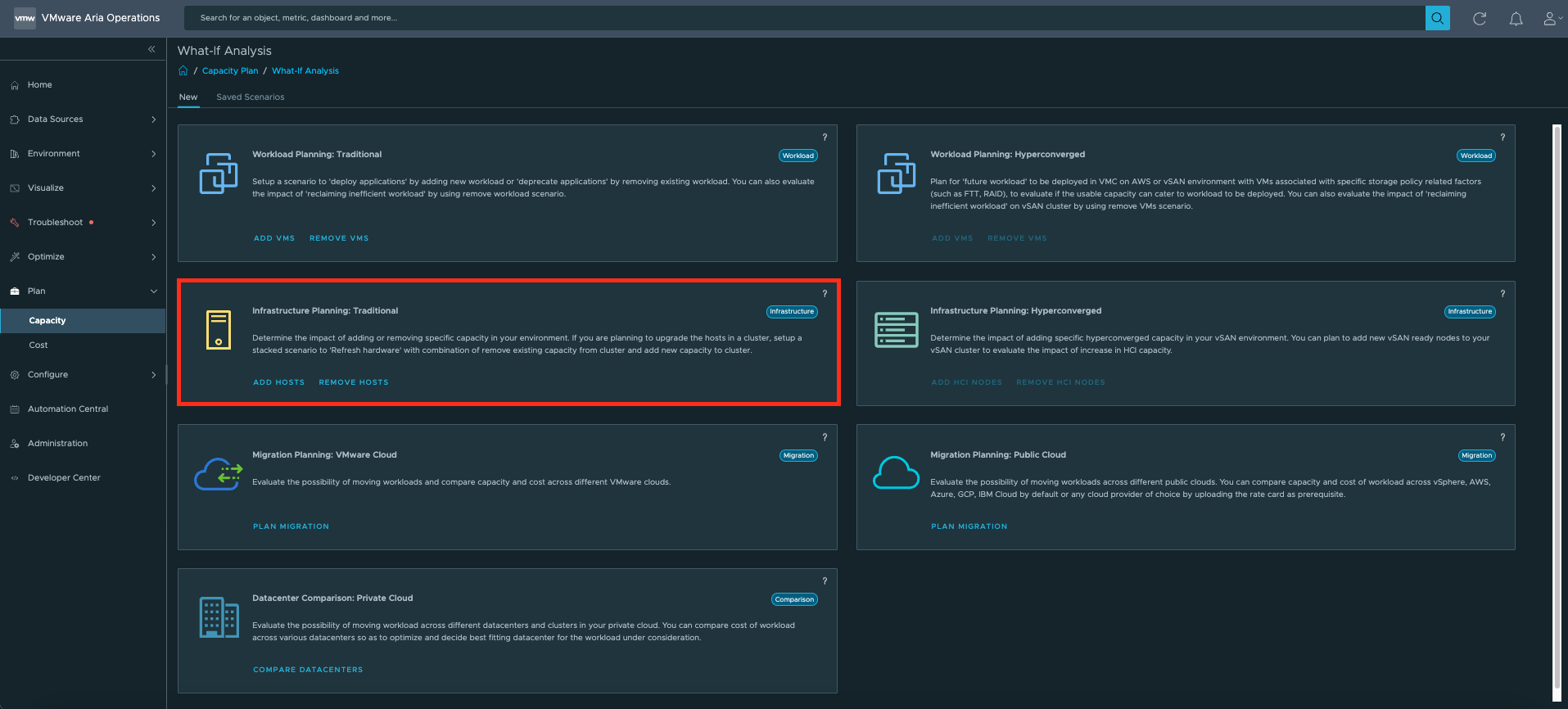Expand the Data Sources menu chevron
The width and height of the screenshot is (1568, 709).
pos(153,120)
